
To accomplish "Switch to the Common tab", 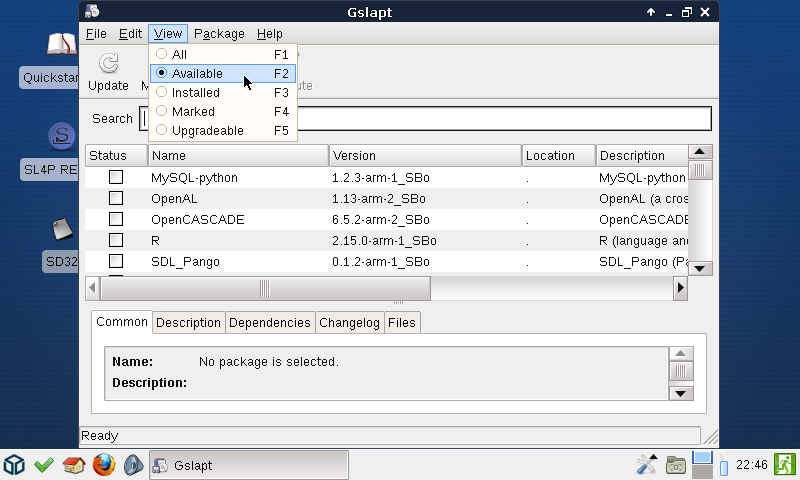I will [122, 322].
